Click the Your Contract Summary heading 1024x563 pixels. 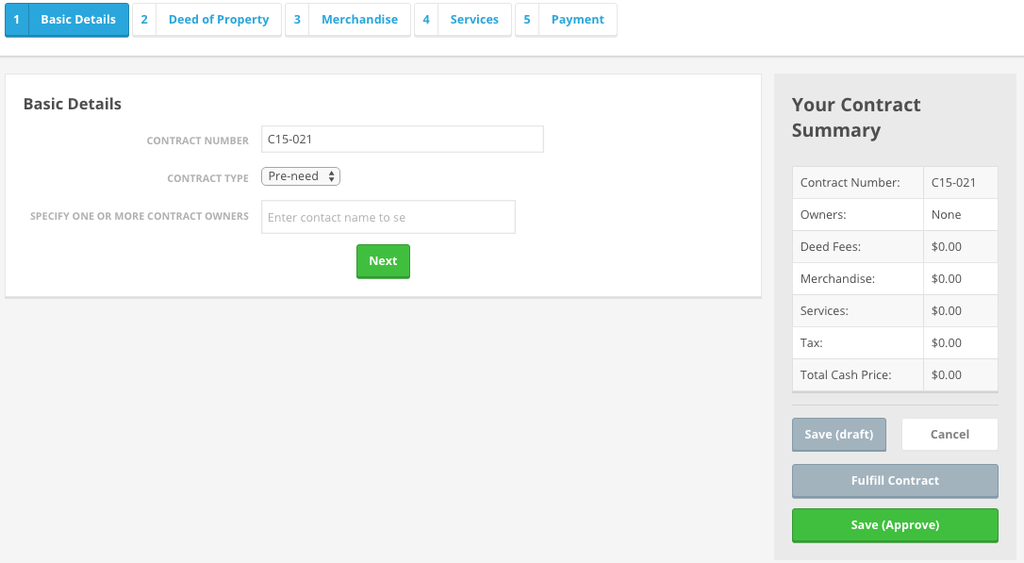coord(856,118)
